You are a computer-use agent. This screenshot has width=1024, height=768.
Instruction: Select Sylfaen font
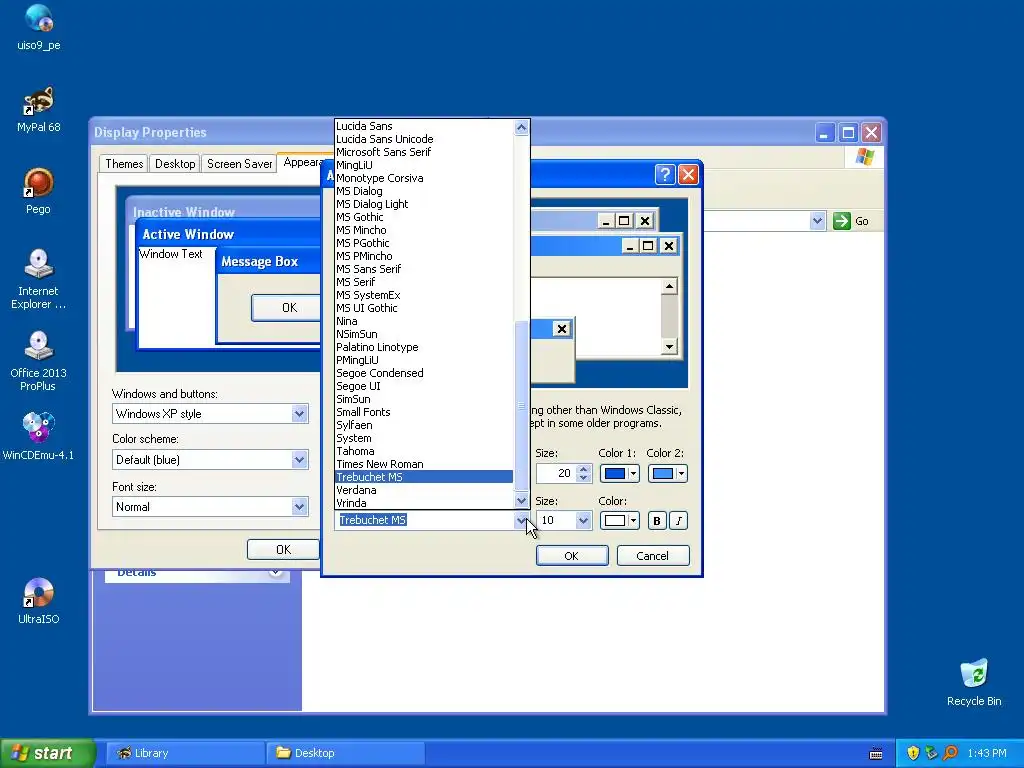click(424, 425)
